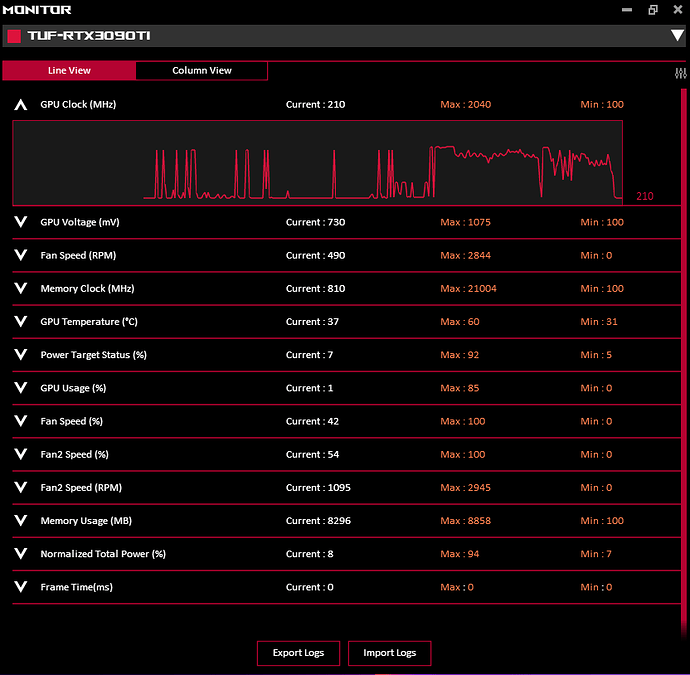Viewport: 690px width, 675px height.
Task: Expand the Power Target Status (%) row
Action: 20,355
